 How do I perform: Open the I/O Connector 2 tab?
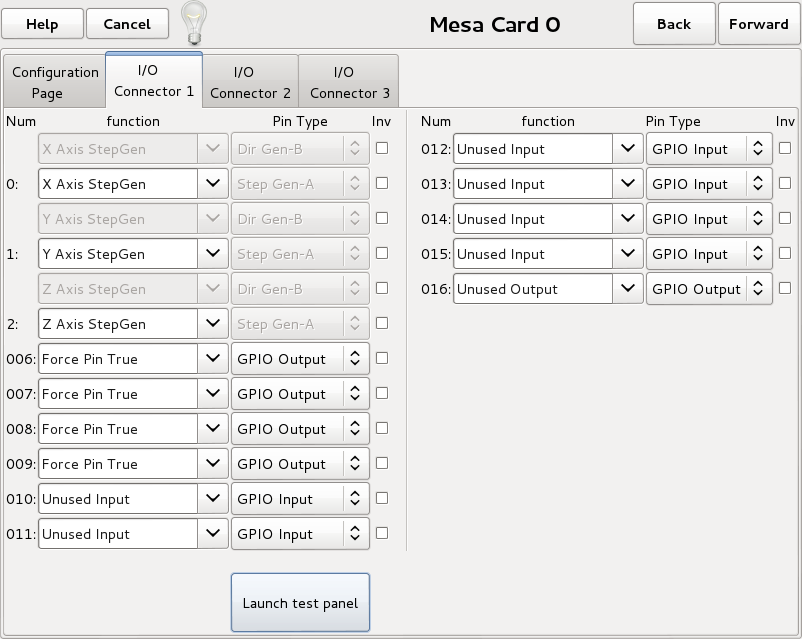pyautogui.click(x=250, y=82)
